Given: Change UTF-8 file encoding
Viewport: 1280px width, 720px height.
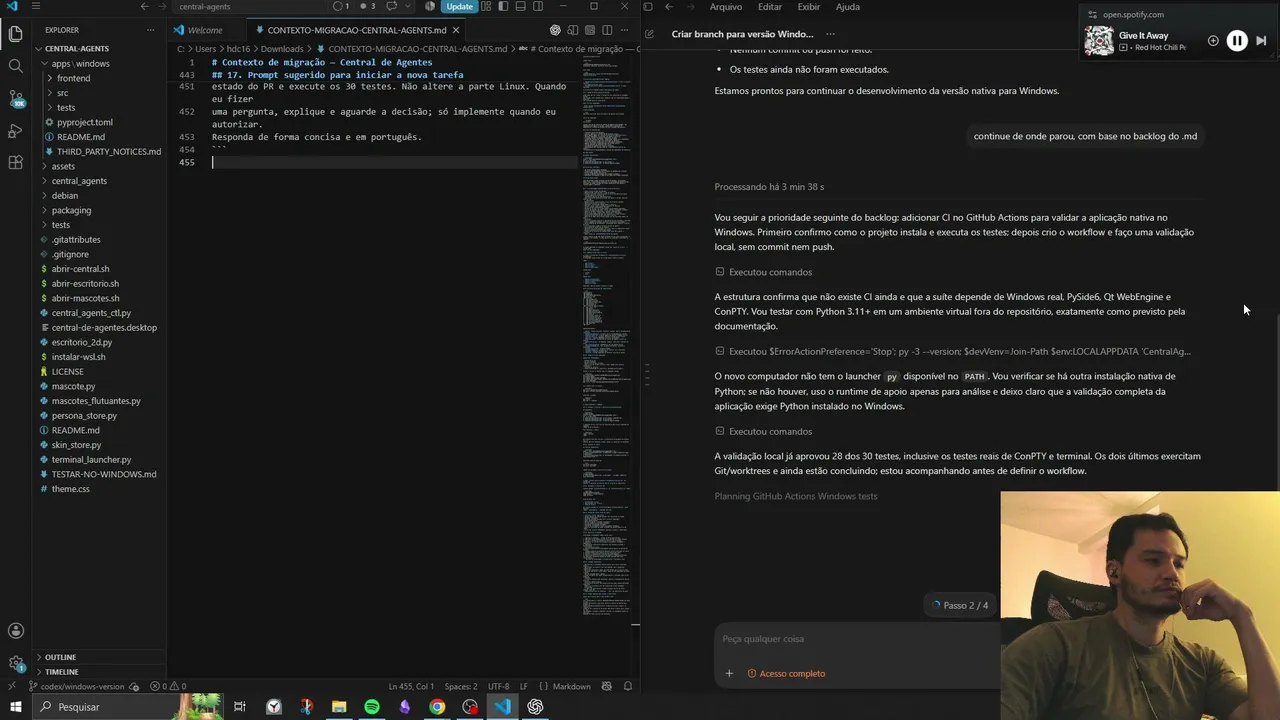Looking at the screenshot, I should tap(498, 687).
